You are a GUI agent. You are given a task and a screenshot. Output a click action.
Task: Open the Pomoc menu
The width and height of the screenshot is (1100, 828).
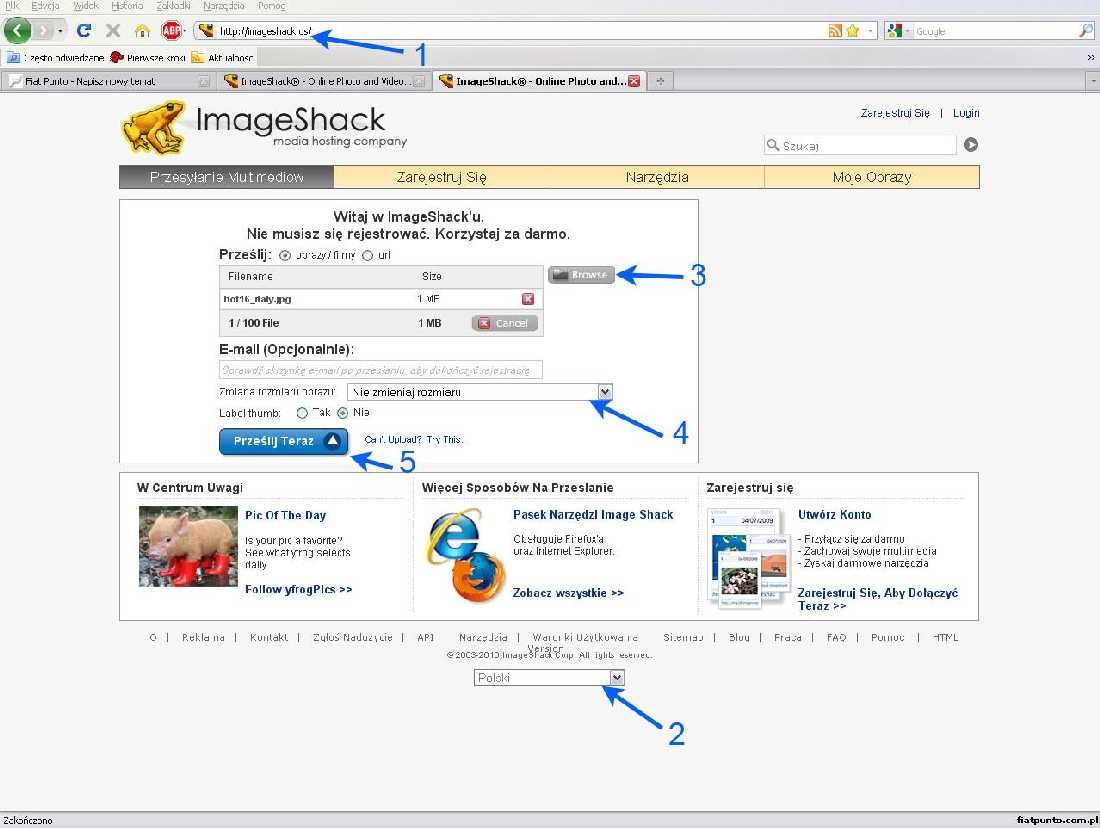tap(271, 6)
